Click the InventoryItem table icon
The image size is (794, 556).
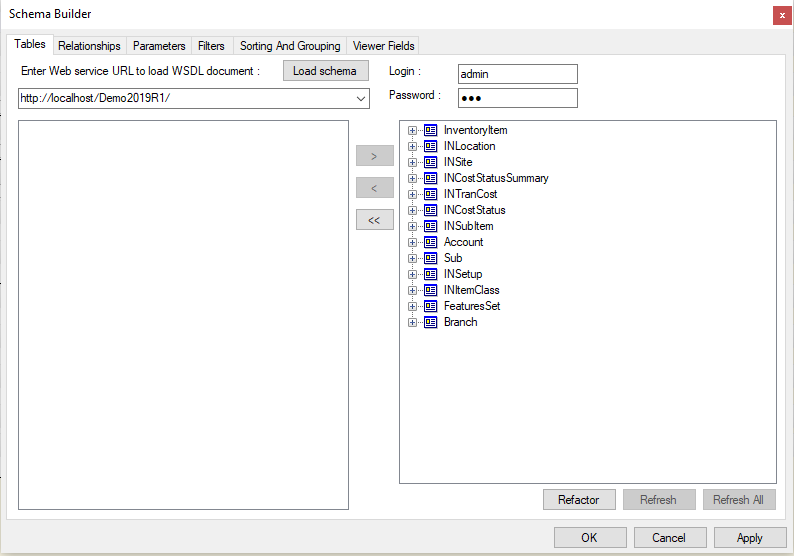click(x=431, y=130)
